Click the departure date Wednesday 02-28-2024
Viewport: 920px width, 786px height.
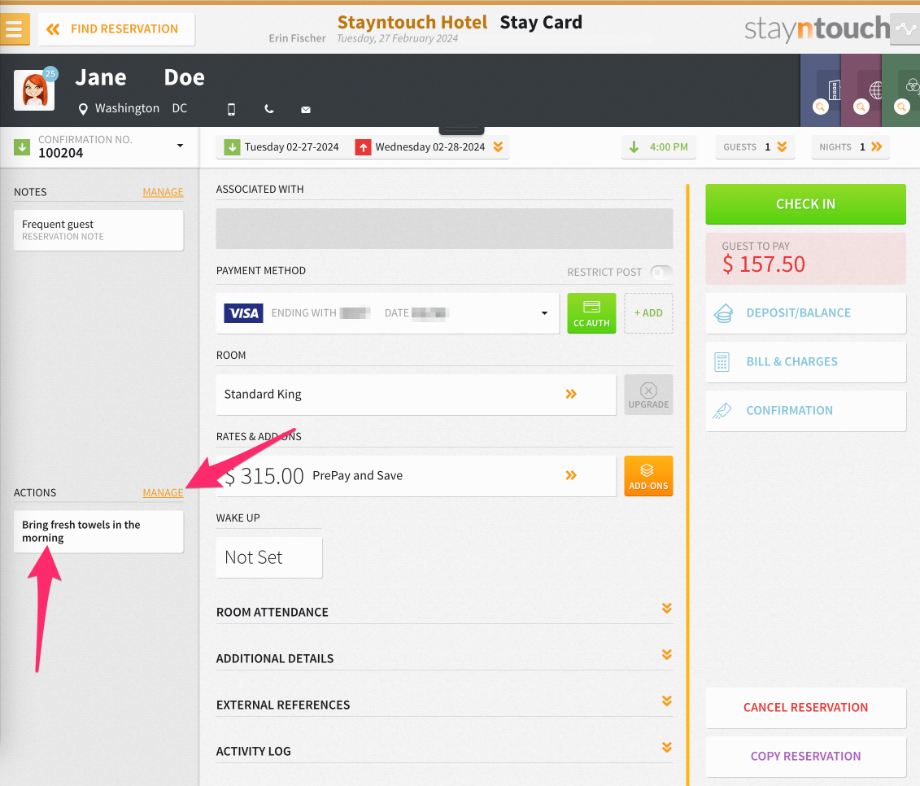(x=420, y=147)
